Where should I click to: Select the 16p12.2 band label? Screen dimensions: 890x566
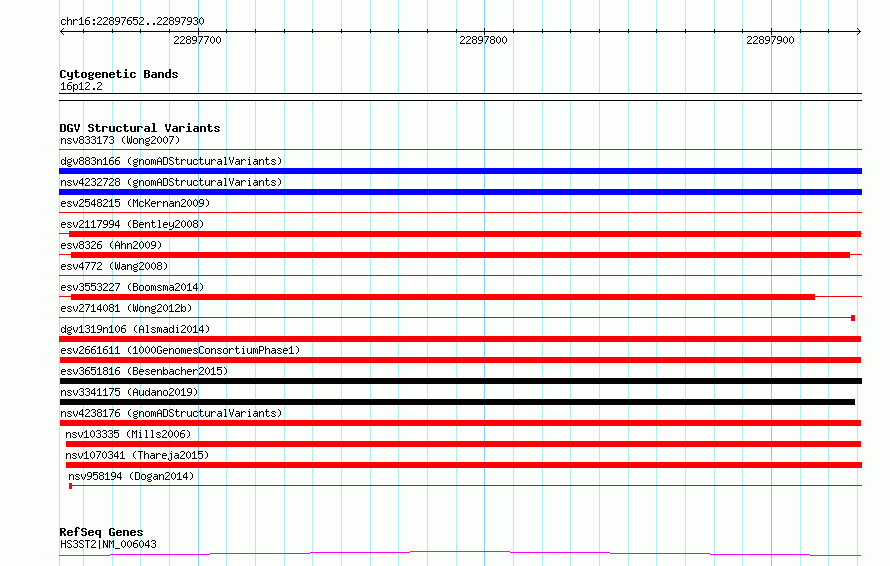click(81, 86)
